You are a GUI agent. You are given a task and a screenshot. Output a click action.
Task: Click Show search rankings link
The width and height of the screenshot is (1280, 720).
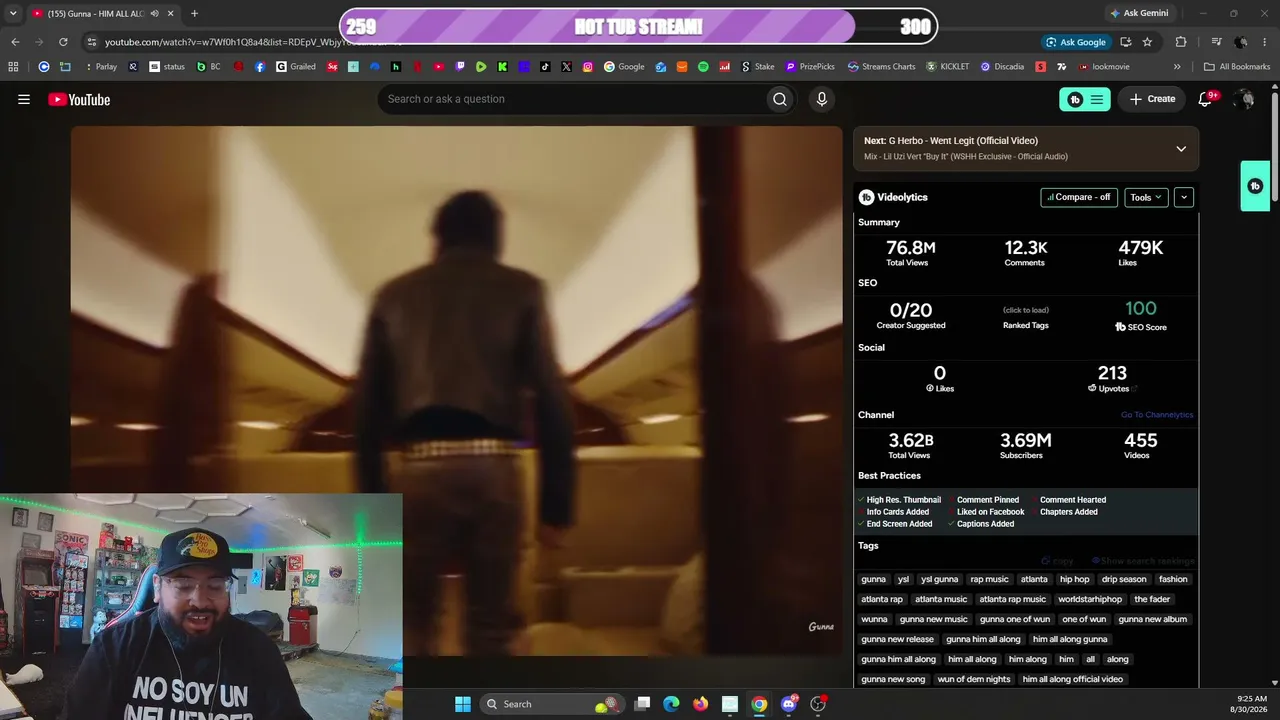1143,561
